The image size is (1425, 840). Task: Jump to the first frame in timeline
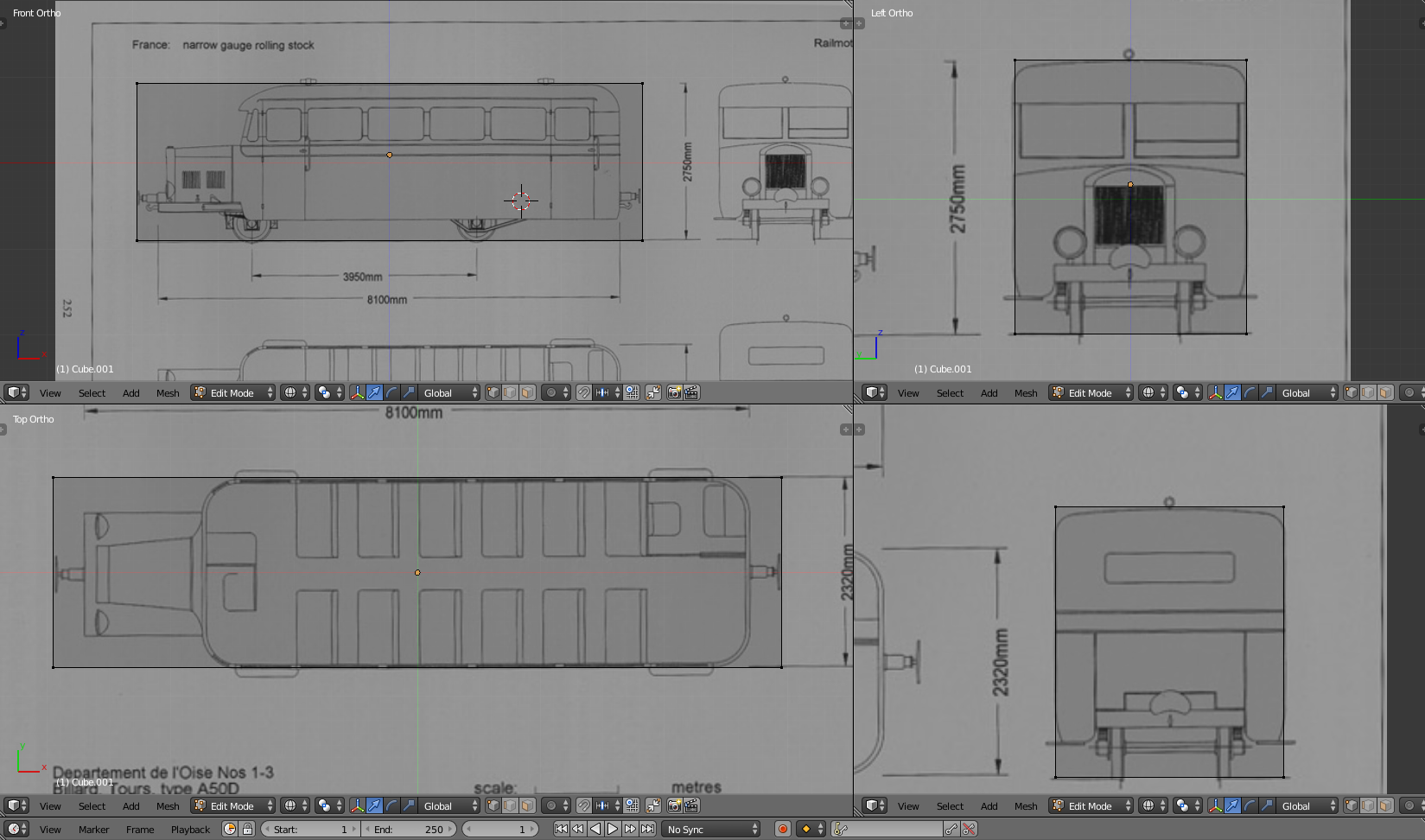[x=561, y=829]
